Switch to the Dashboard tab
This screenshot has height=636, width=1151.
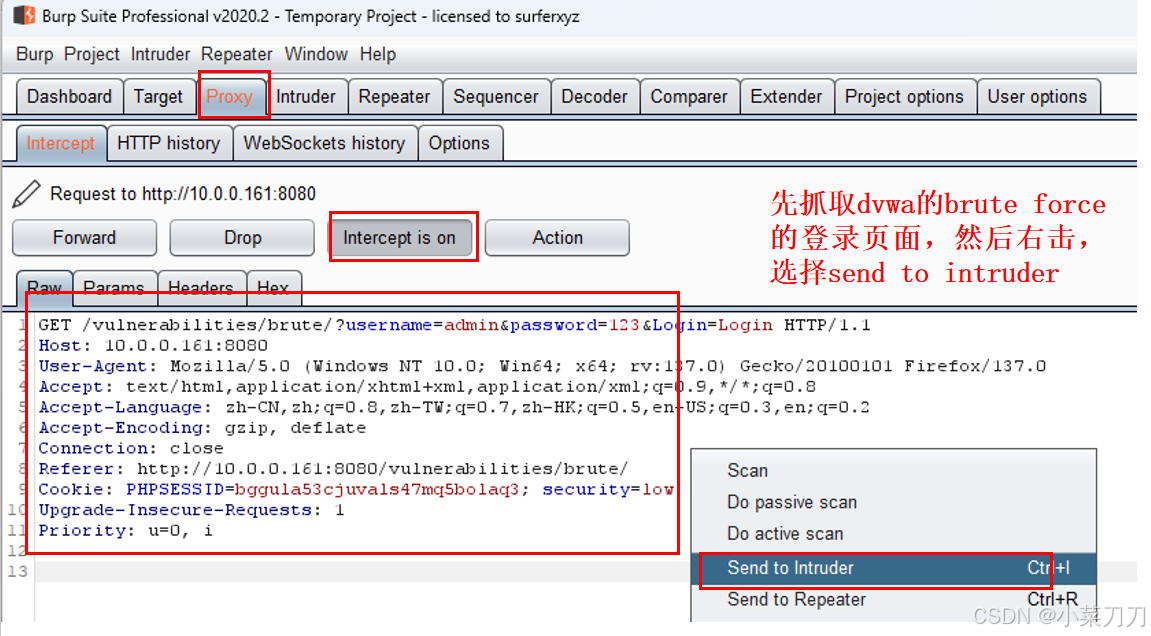[x=70, y=97]
